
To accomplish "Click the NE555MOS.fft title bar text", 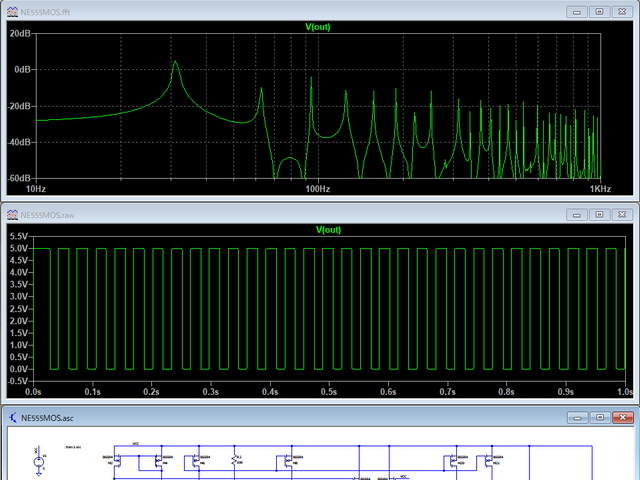I will (x=45, y=12).
